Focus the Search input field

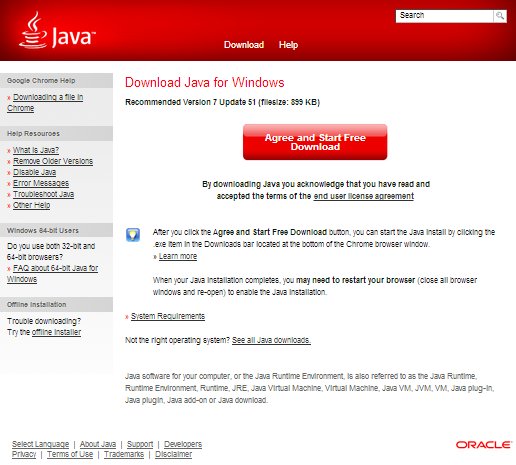point(444,16)
